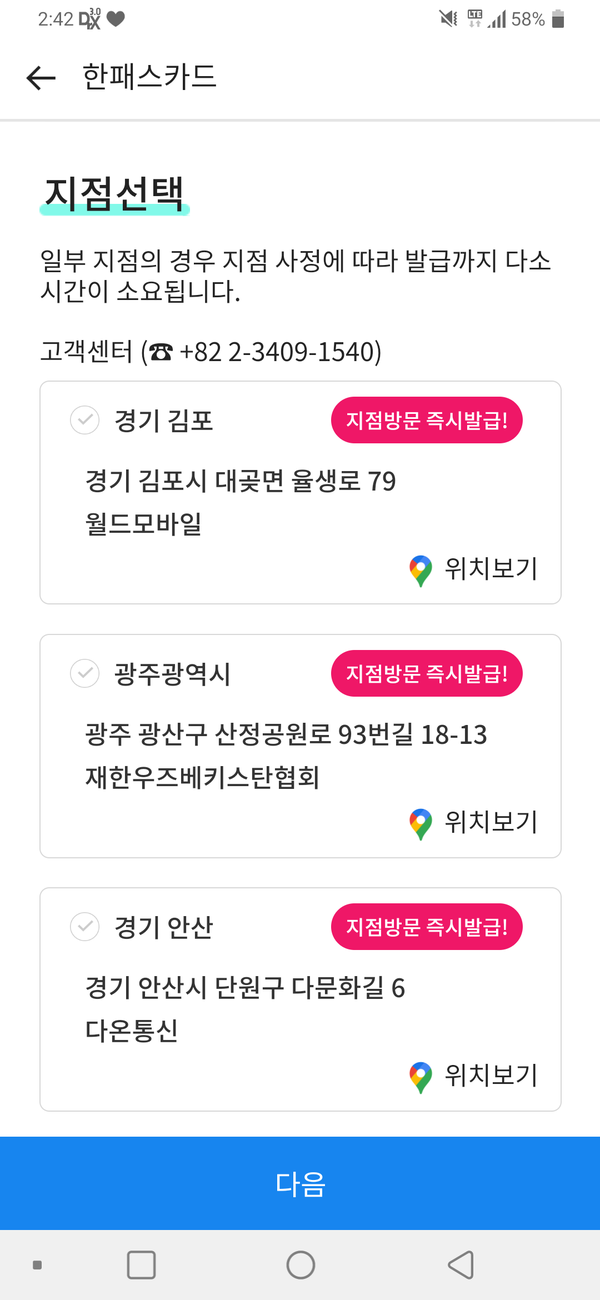Tap the 월드모바일 address text
600x1300 pixels.
[x=144, y=524]
